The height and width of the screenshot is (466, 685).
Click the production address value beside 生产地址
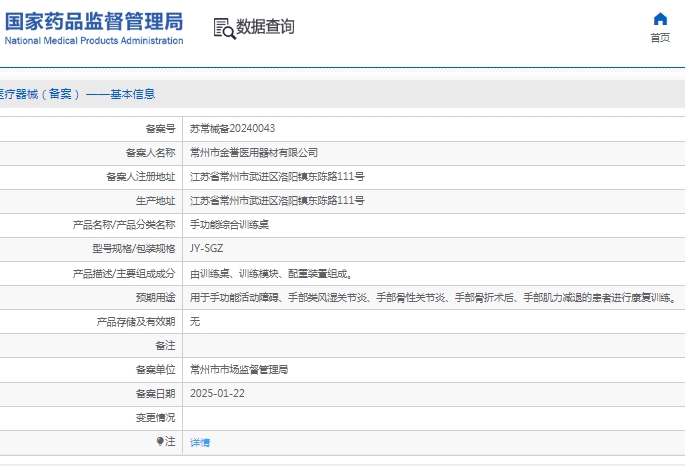pyautogui.click(x=277, y=200)
